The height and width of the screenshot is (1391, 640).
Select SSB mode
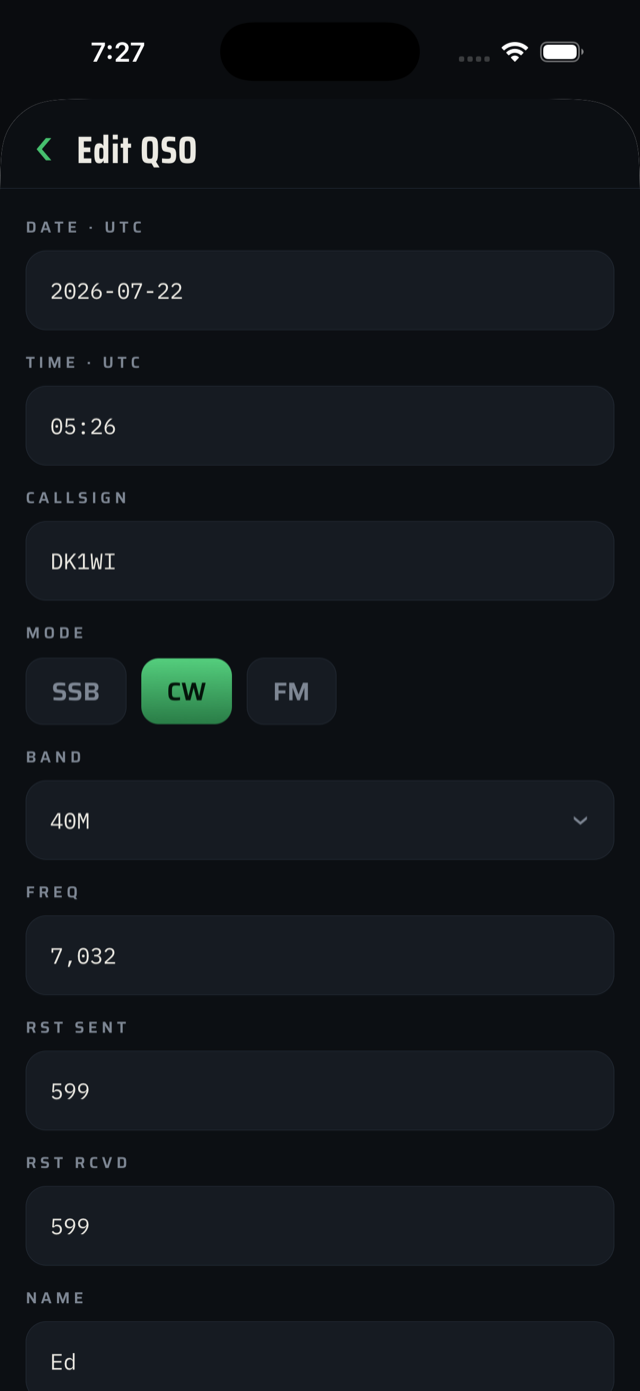coord(76,691)
